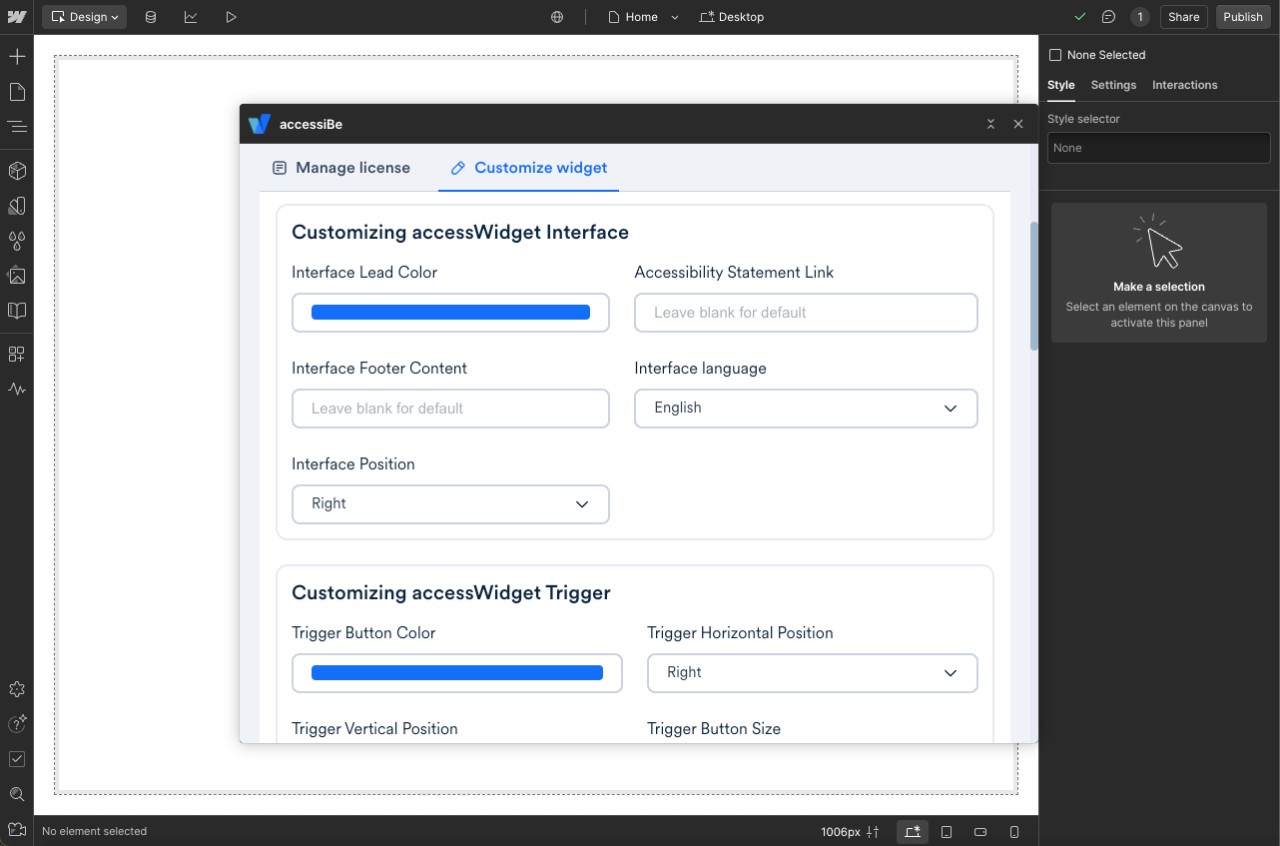Open canvas settings sliders icon
The width and height of the screenshot is (1280, 846).
[873, 832]
